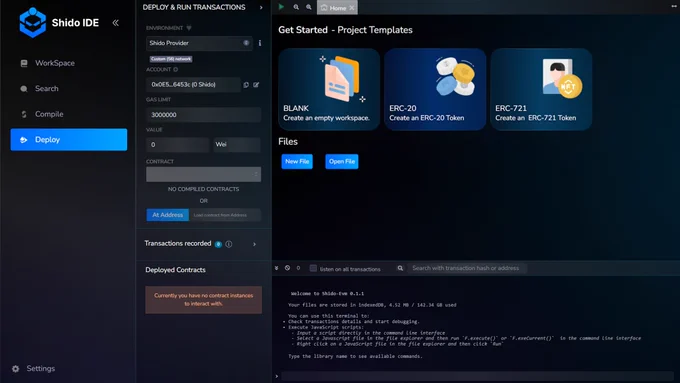Open the Compile section
Viewport: 680px width, 383px height.
pyautogui.click(x=49, y=114)
